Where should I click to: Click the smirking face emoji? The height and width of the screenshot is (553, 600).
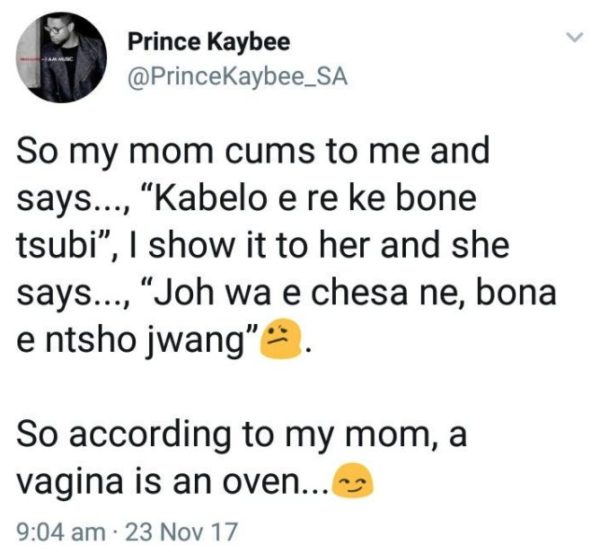[x=353, y=480]
